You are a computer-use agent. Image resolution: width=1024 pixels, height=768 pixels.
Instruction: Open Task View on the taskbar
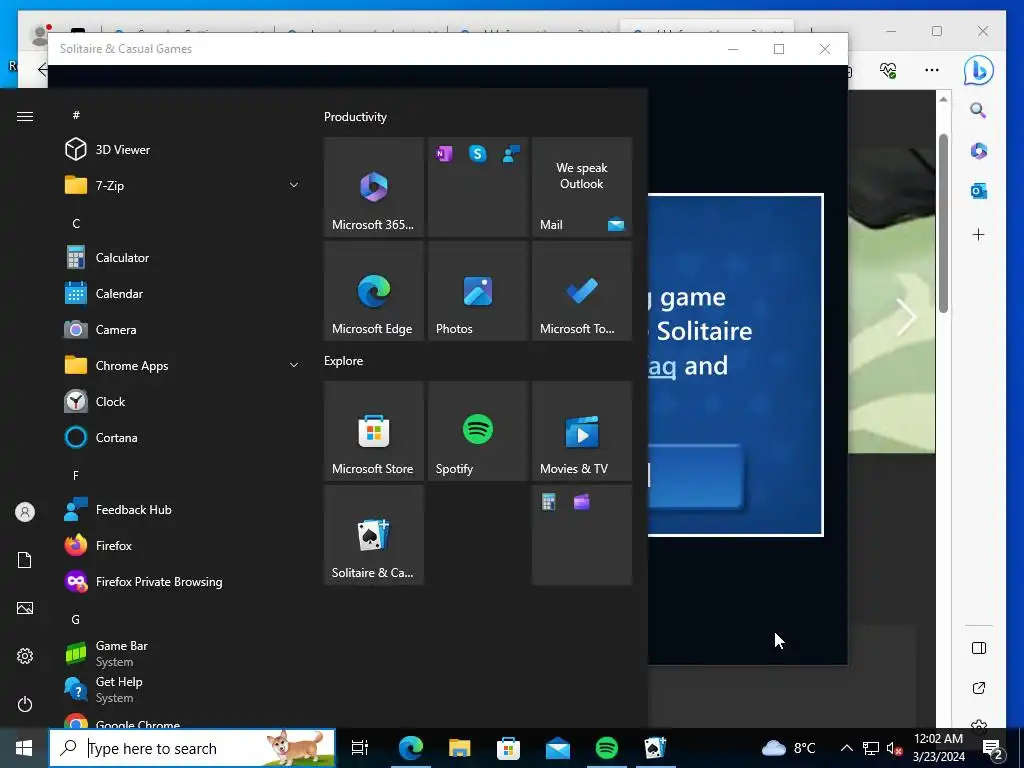(360, 748)
